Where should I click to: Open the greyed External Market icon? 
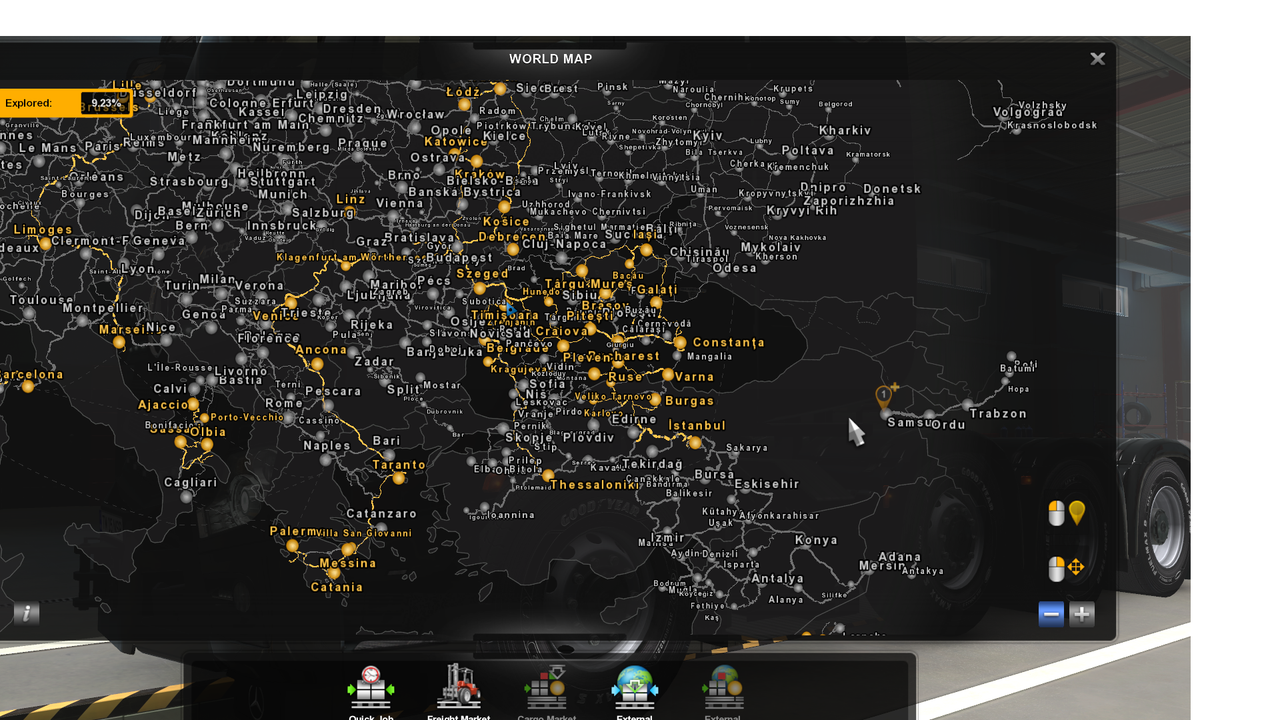coord(722,688)
